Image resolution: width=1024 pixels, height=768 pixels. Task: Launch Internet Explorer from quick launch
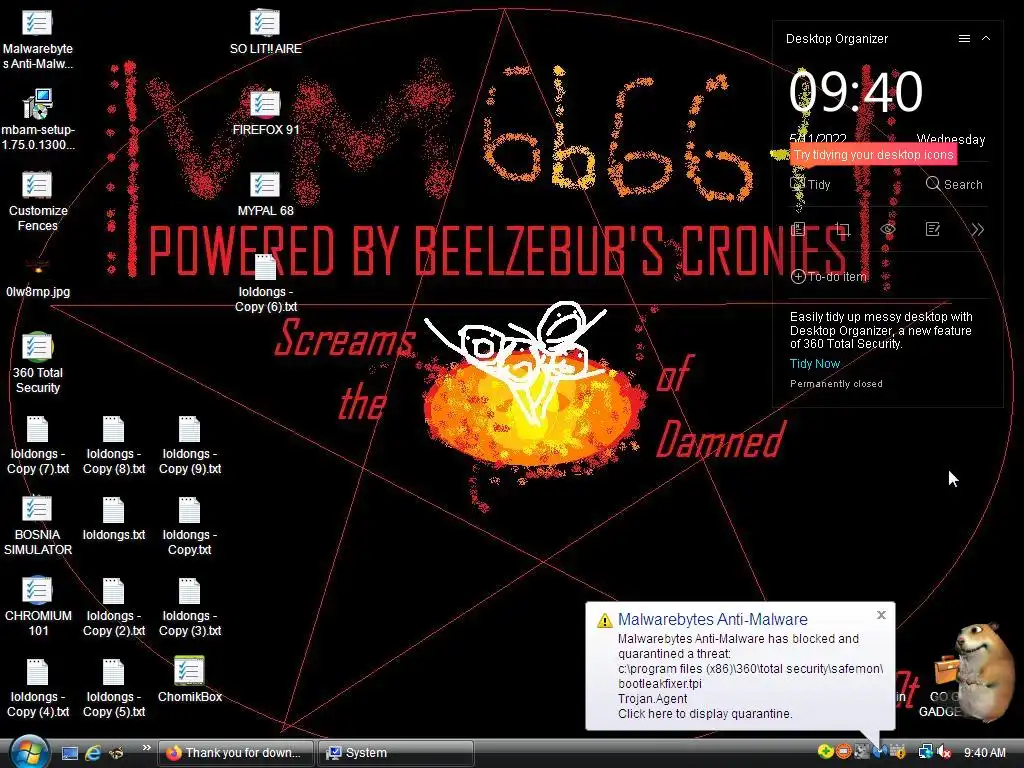[x=93, y=753]
